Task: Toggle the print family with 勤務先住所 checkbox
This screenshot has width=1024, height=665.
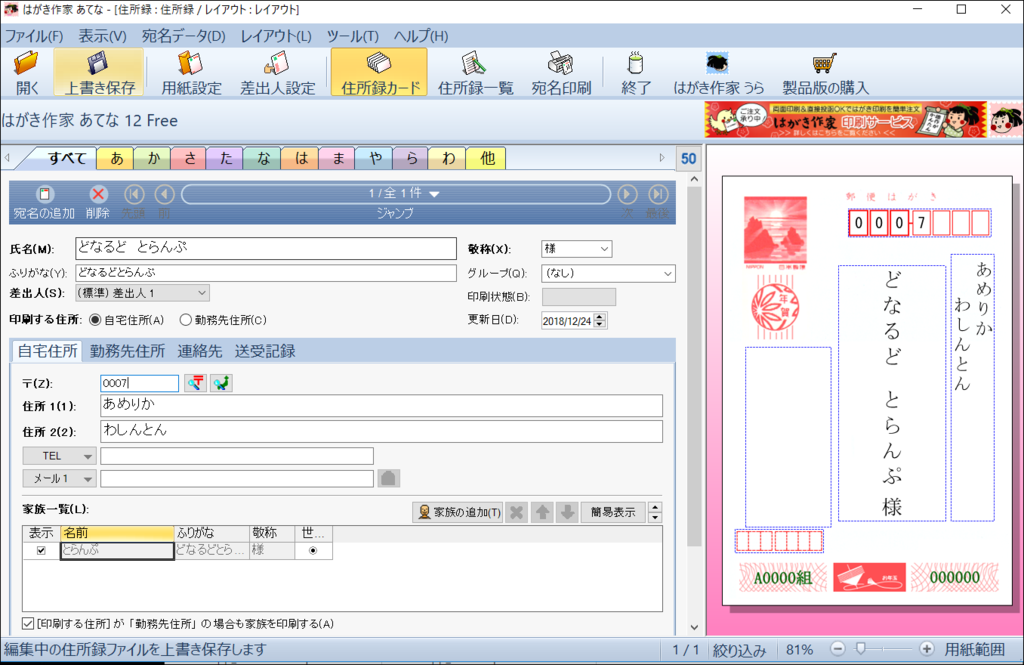Action: tap(28, 624)
